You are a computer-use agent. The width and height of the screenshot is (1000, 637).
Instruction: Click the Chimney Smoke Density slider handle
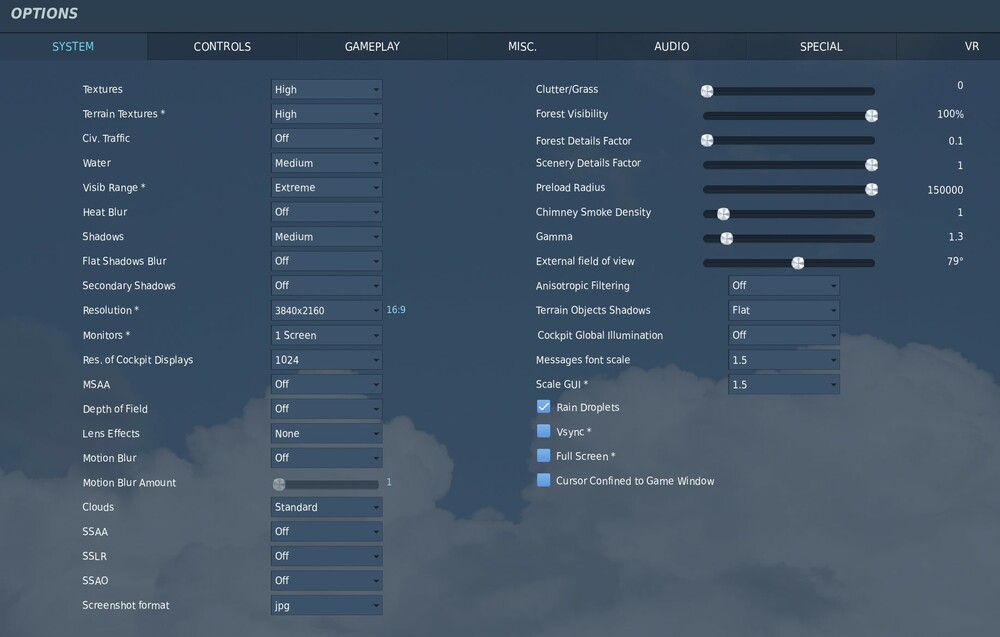(723, 214)
